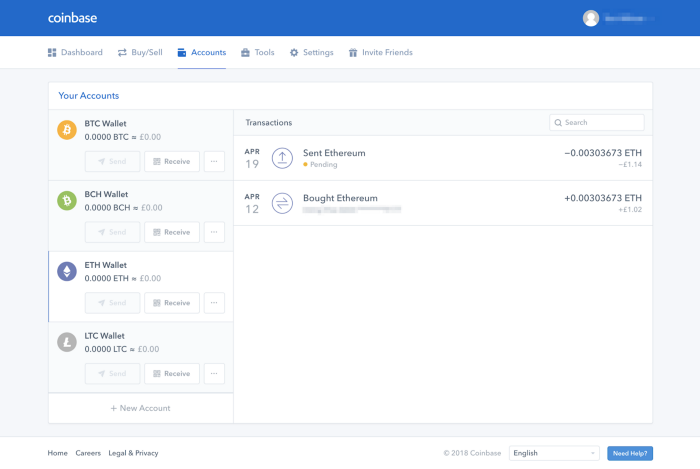
Task: Open more options for LTC Wallet
Action: 214,374
